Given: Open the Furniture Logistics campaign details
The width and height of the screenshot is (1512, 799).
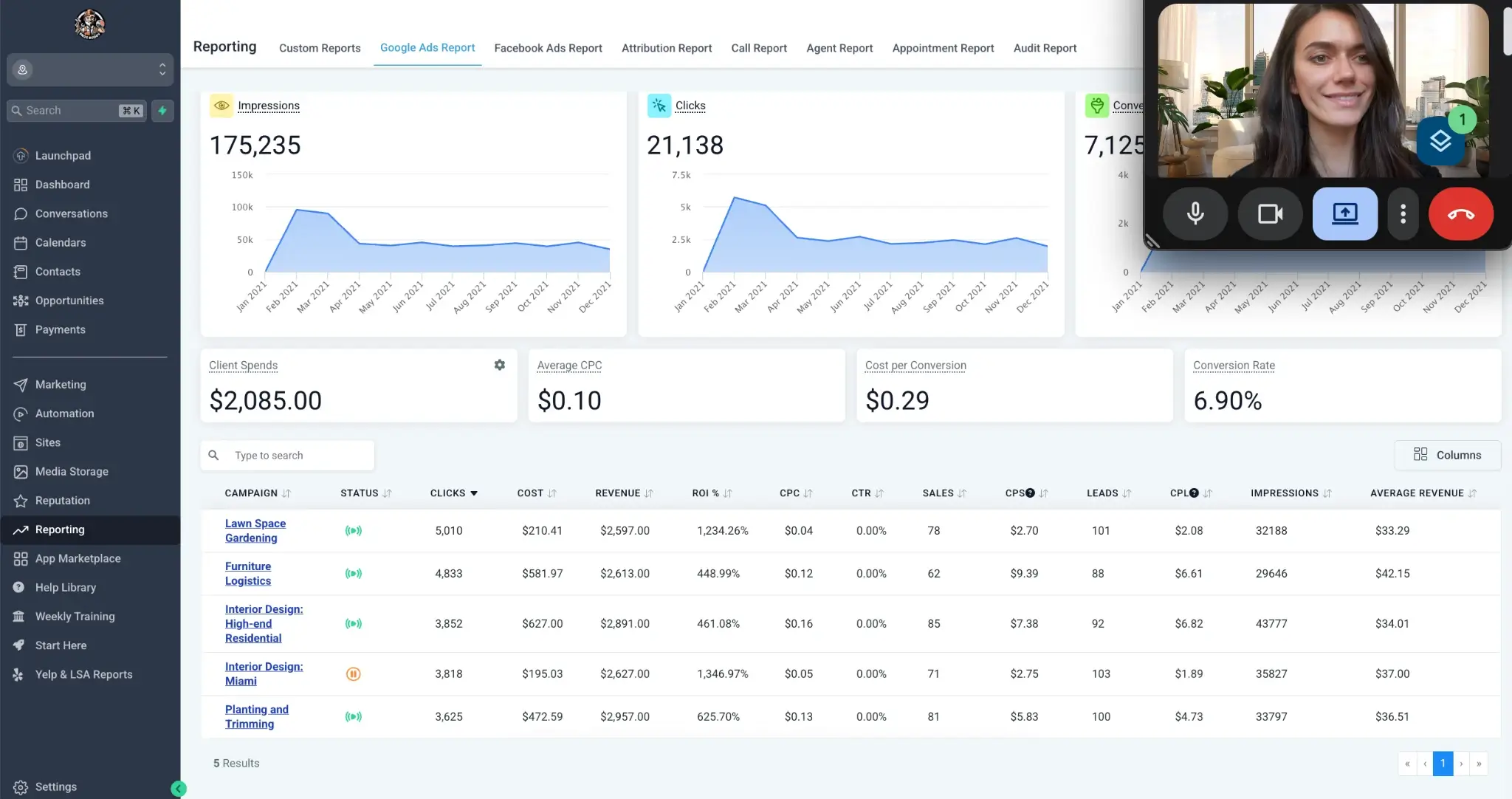Looking at the screenshot, I should point(248,574).
